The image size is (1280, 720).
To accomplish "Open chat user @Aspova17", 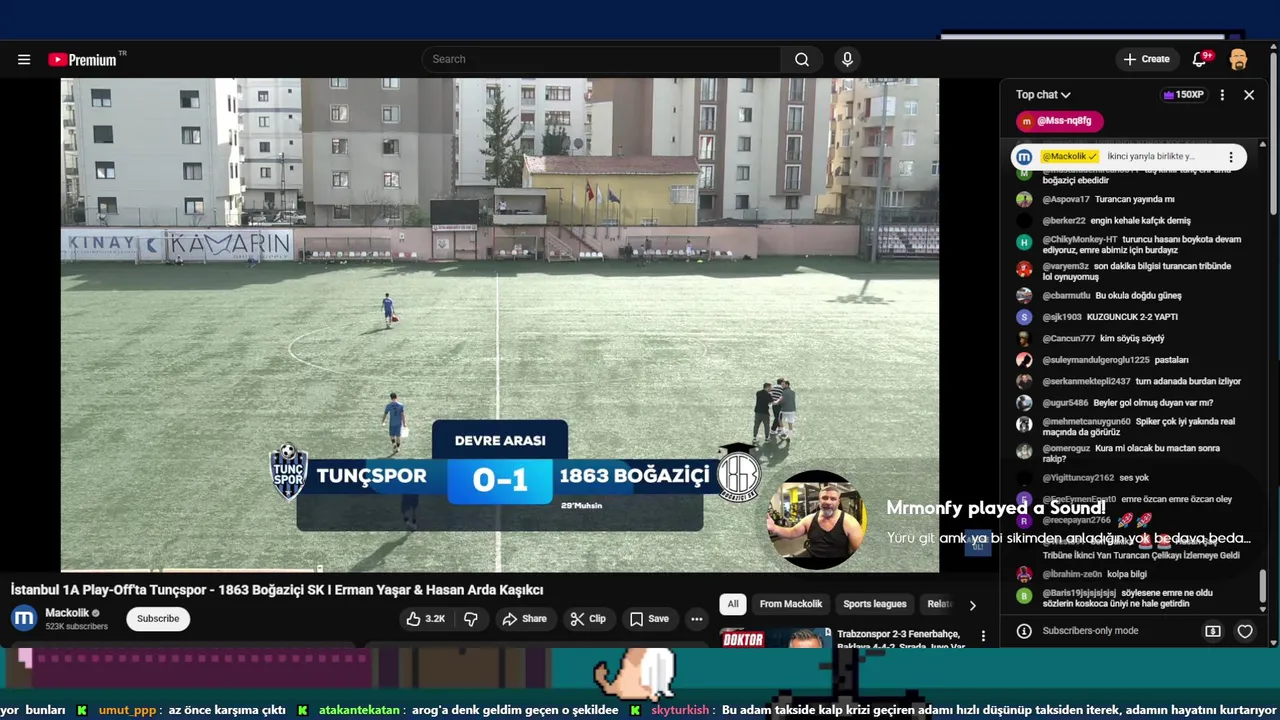I will [x=1066, y=199].
